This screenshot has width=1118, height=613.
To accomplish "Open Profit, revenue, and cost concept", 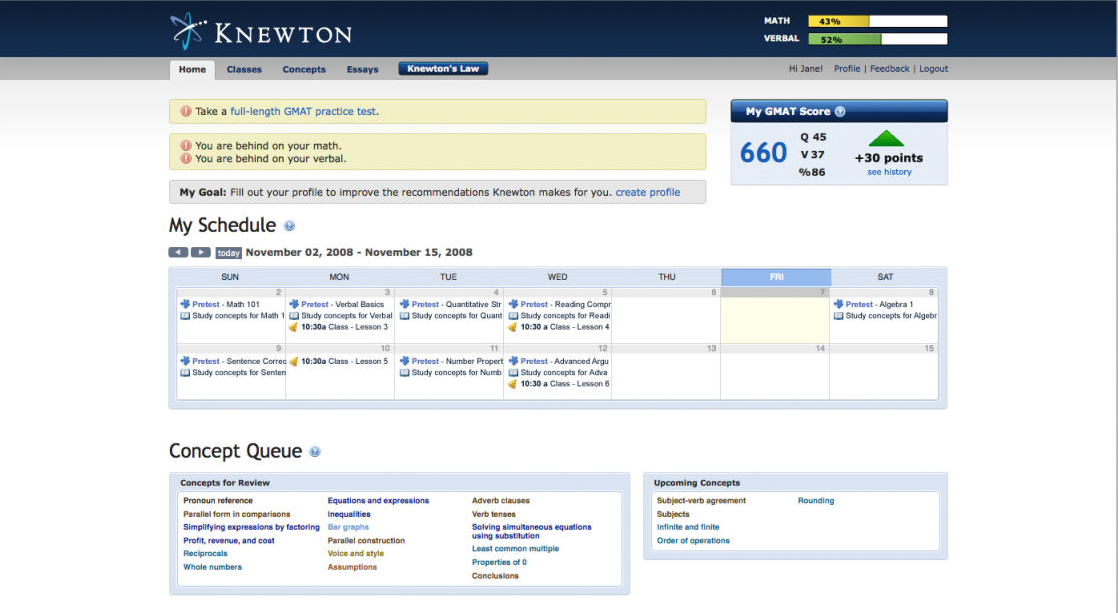I will click(x=228, y=540).
